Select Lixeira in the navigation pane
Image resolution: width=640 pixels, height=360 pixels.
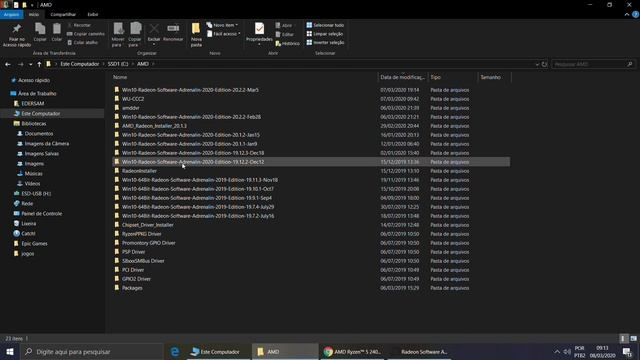[x=29, y=224]
